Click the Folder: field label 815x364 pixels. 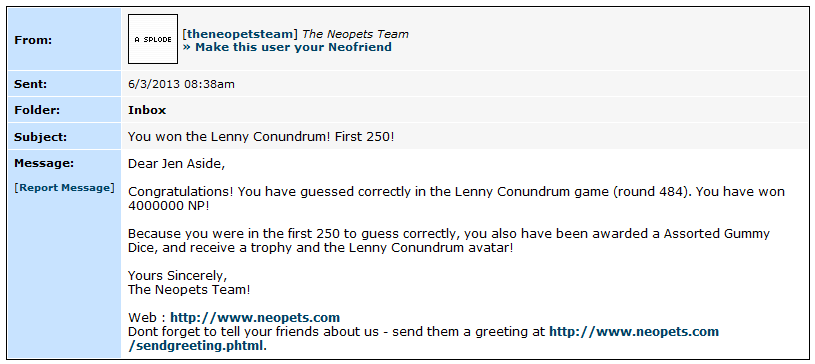37,110
